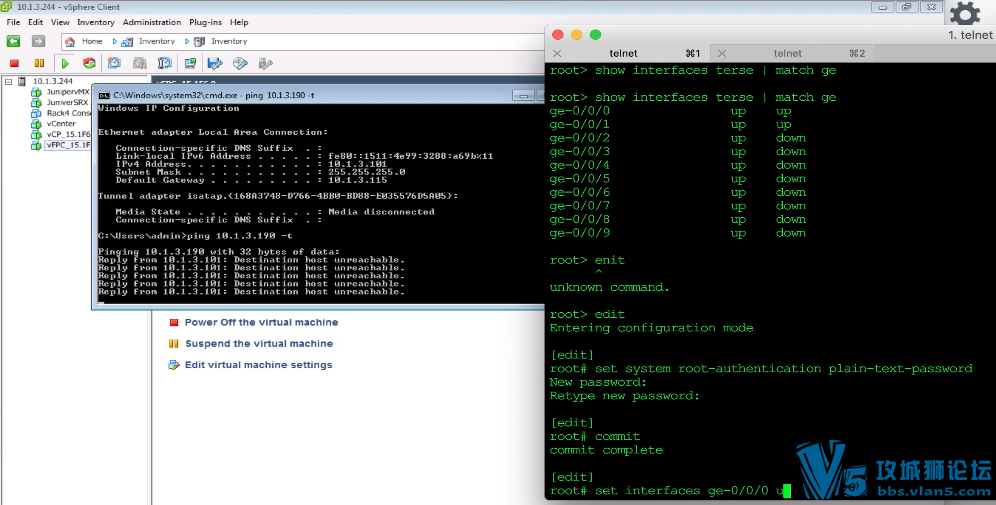Click Edit virtual machine settings link
The image size is (996, 505).
(259, 365)
